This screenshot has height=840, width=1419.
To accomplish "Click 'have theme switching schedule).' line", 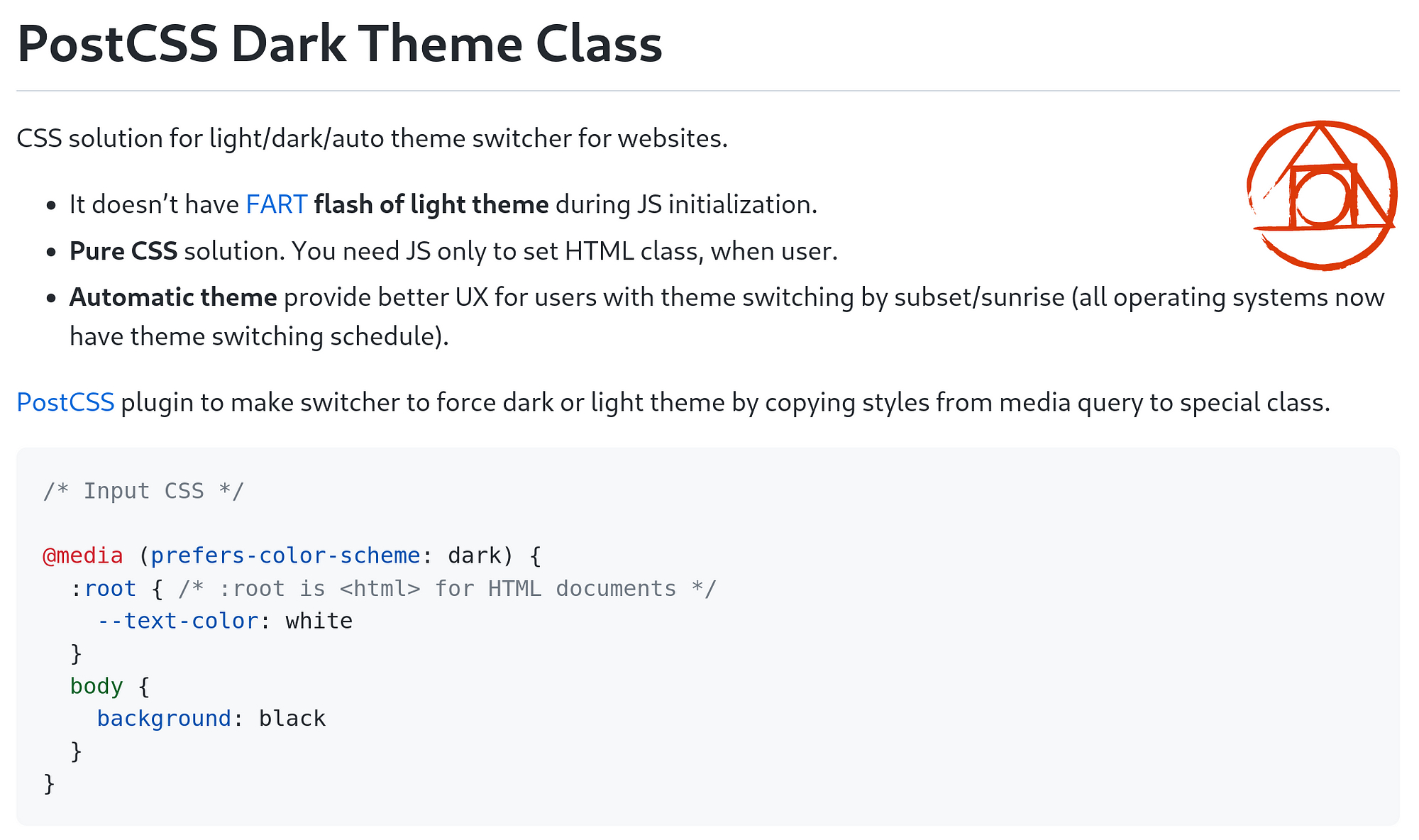I will coord(260,336).
